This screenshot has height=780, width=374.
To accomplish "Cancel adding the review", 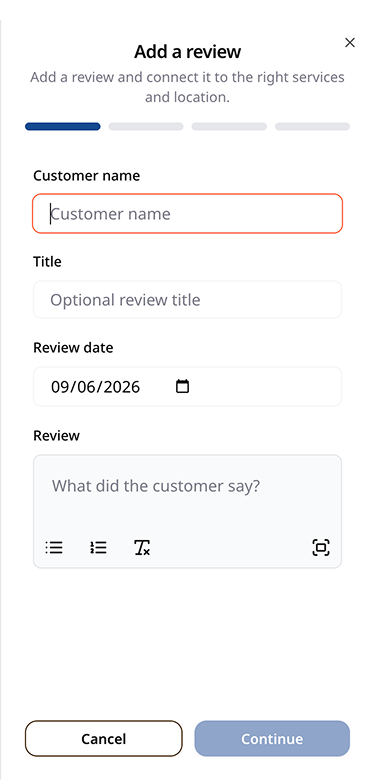I will click(x=103, y=739).
